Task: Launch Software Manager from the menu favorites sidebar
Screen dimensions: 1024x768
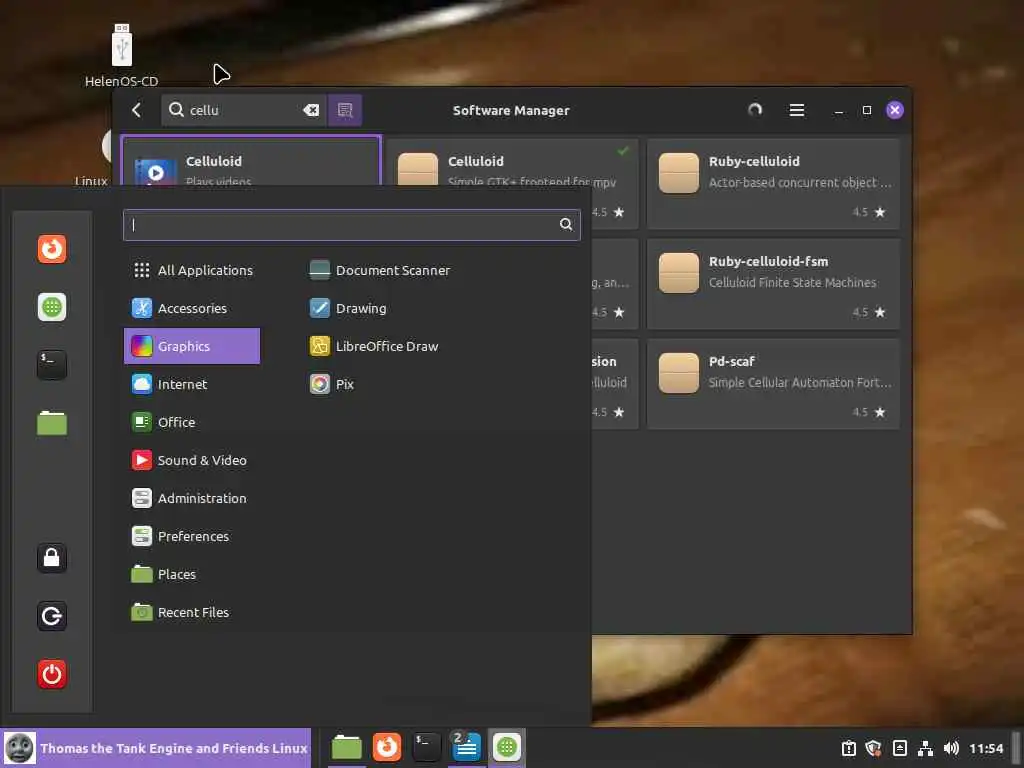Action: pyautogui.click(x=52, y=307)
